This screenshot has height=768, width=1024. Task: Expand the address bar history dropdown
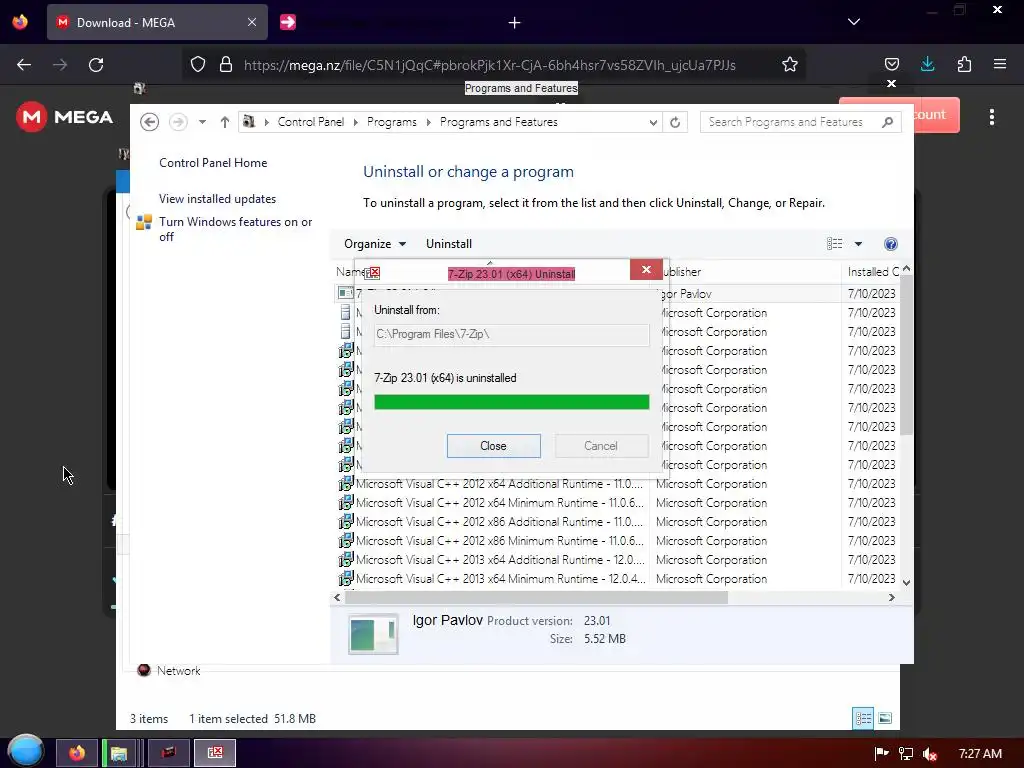coord(653,122)
